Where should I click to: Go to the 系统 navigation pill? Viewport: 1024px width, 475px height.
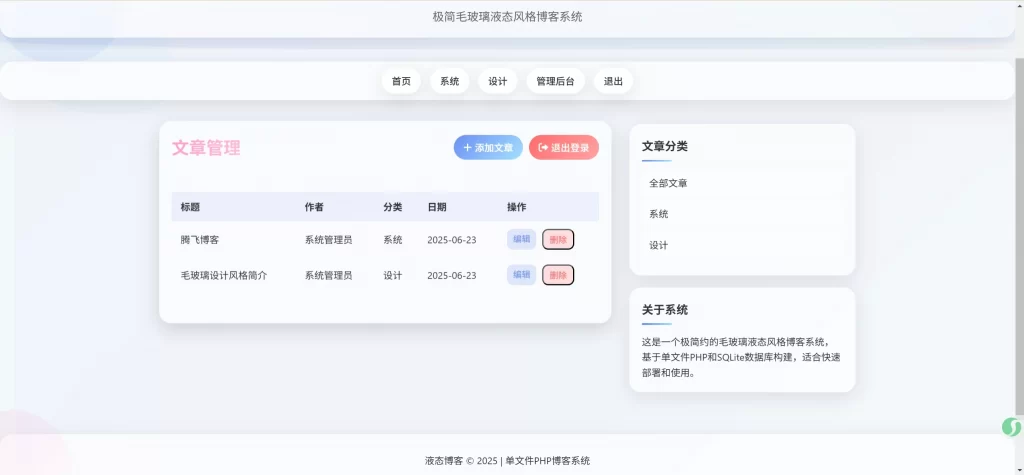click(x=449, y=82)
